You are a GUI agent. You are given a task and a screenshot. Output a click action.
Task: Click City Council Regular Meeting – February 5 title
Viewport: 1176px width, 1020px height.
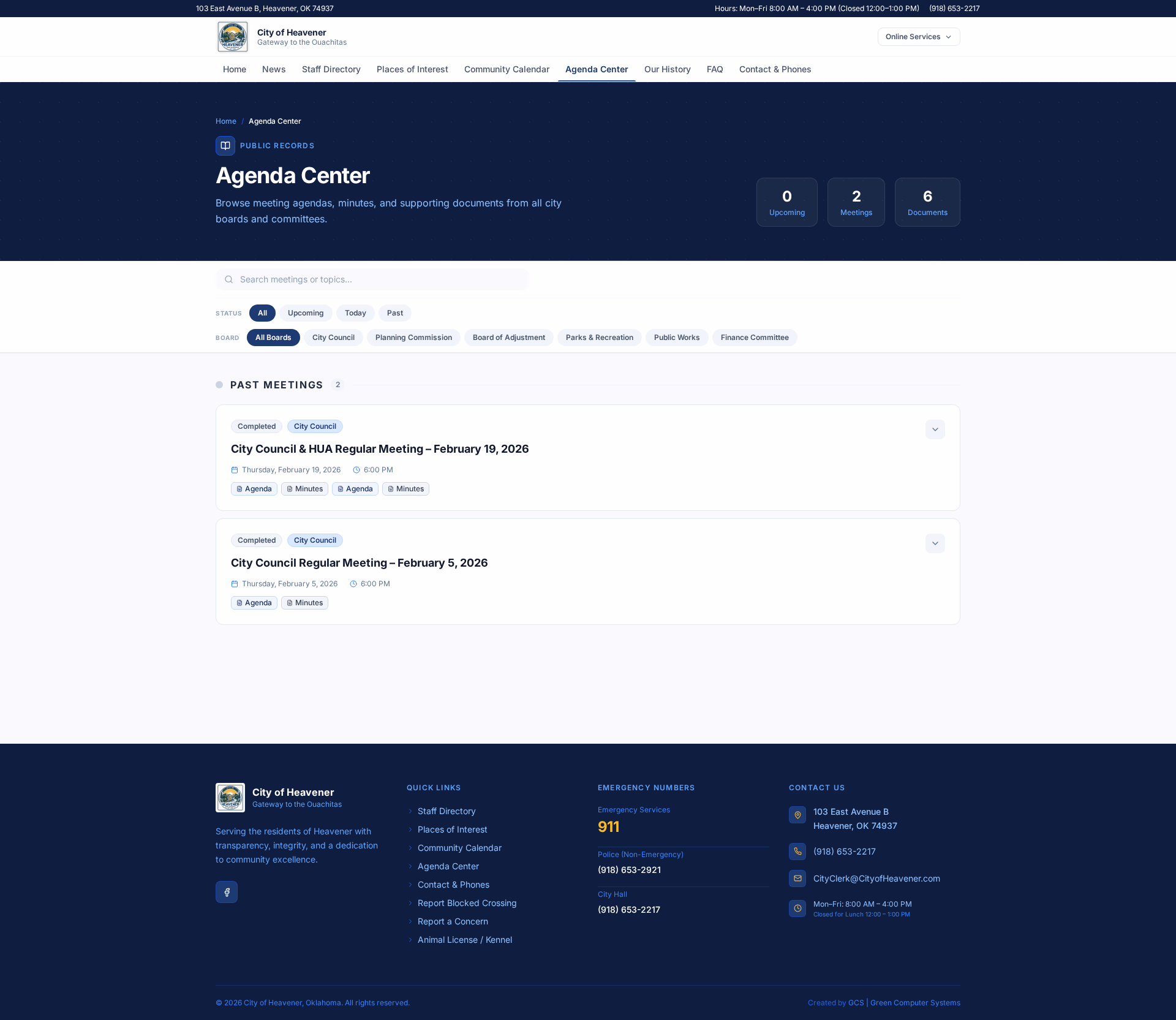tap(360, 563)
